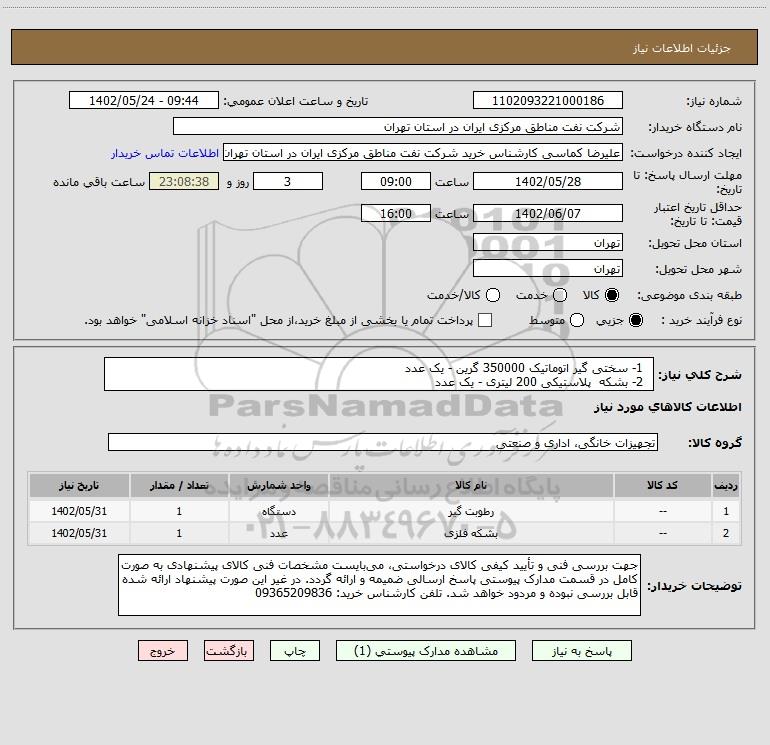Click the رطوبت گیر item name cell
The height and width of the screenshot is (745, 770).
tap(470, 511)
